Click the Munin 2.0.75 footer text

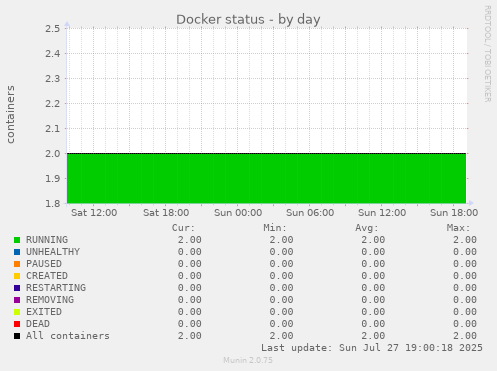click(x=248, y=360)
